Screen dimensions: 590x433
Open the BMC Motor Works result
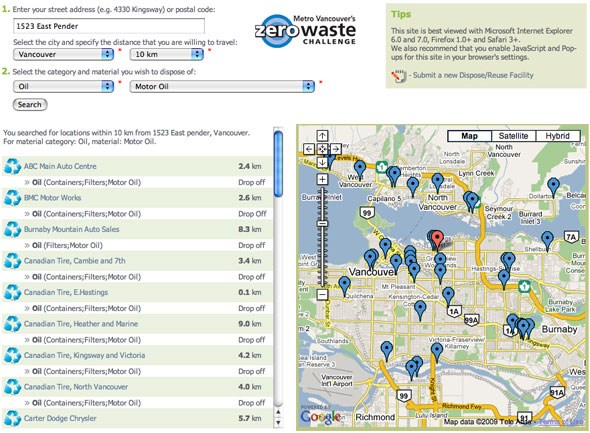[52, 198]
